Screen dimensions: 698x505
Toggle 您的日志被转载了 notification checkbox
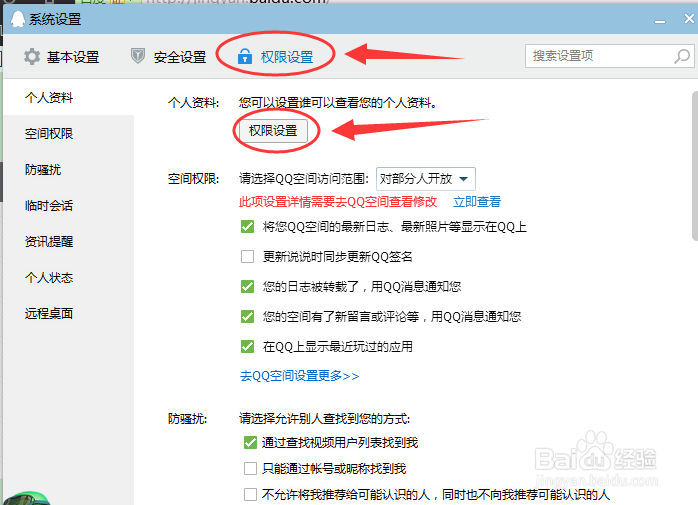pos(248,286)
